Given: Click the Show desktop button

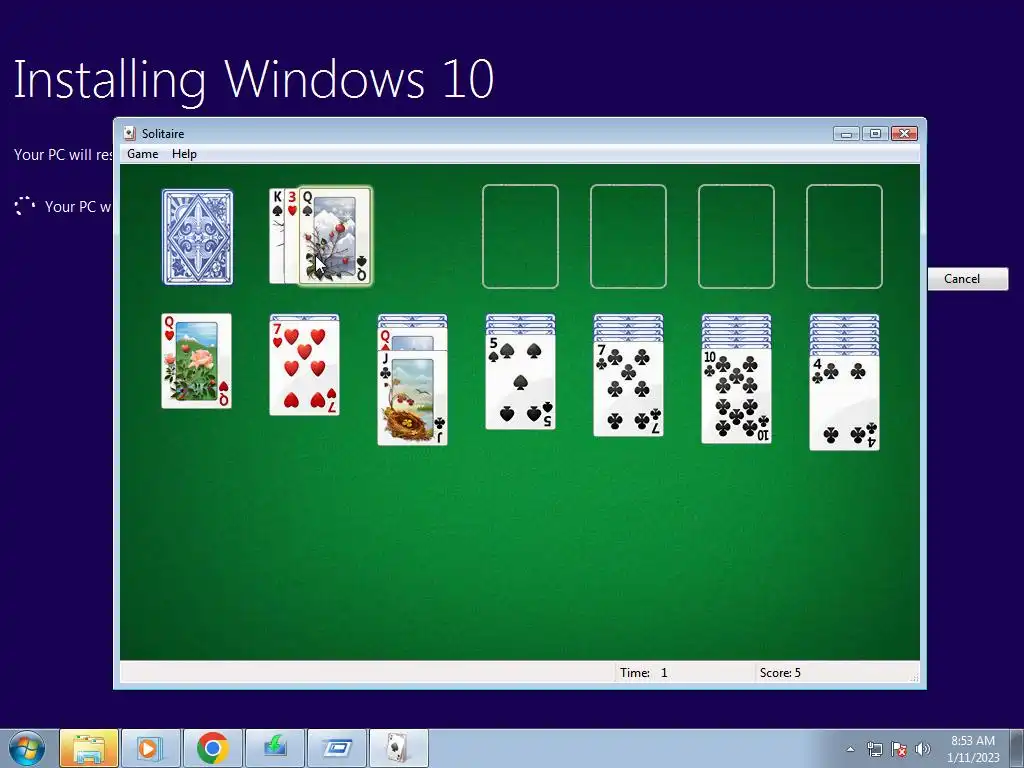Looking at the screenshot, I should click(1017, 748).
